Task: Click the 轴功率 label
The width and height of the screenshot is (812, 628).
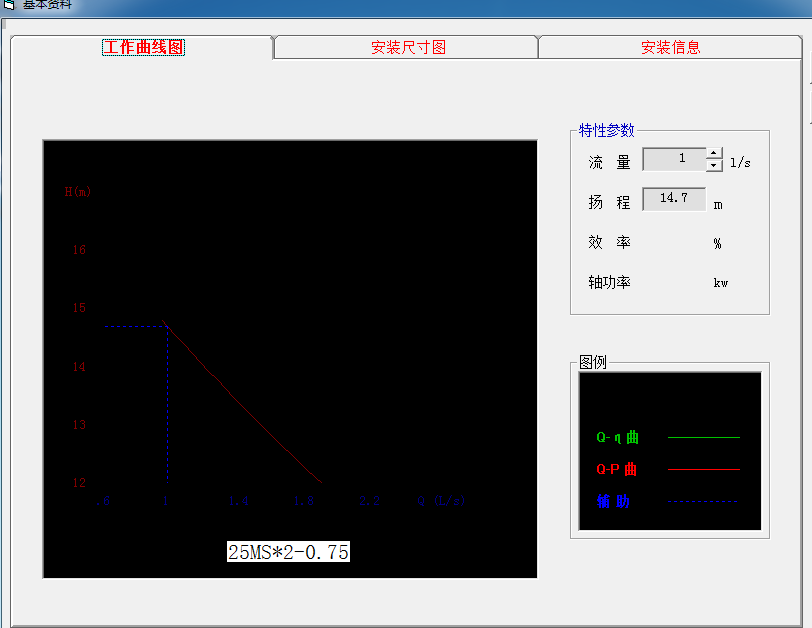Action: coord(610,283)
